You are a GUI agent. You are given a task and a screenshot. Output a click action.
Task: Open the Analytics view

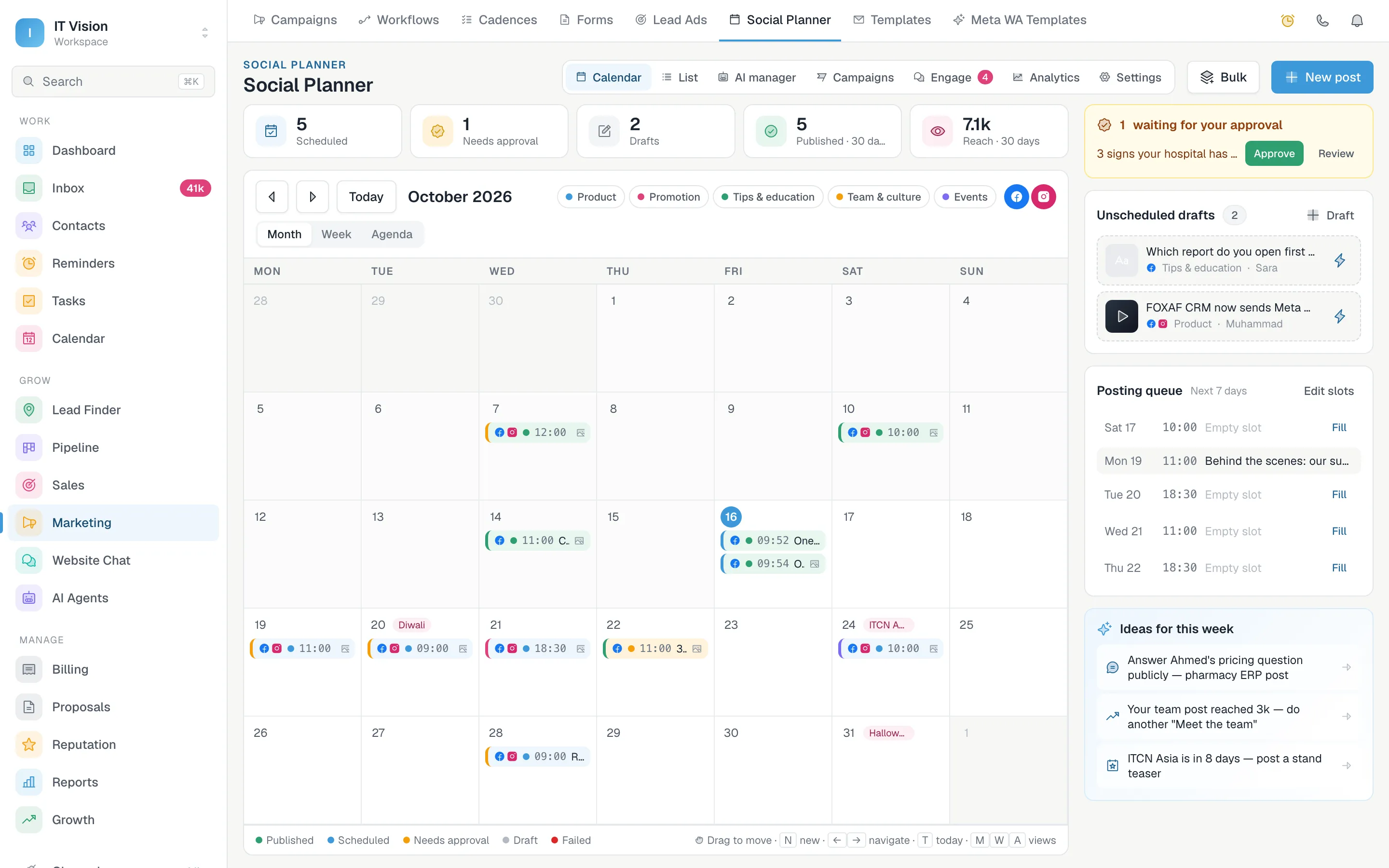coord(1046,78)
